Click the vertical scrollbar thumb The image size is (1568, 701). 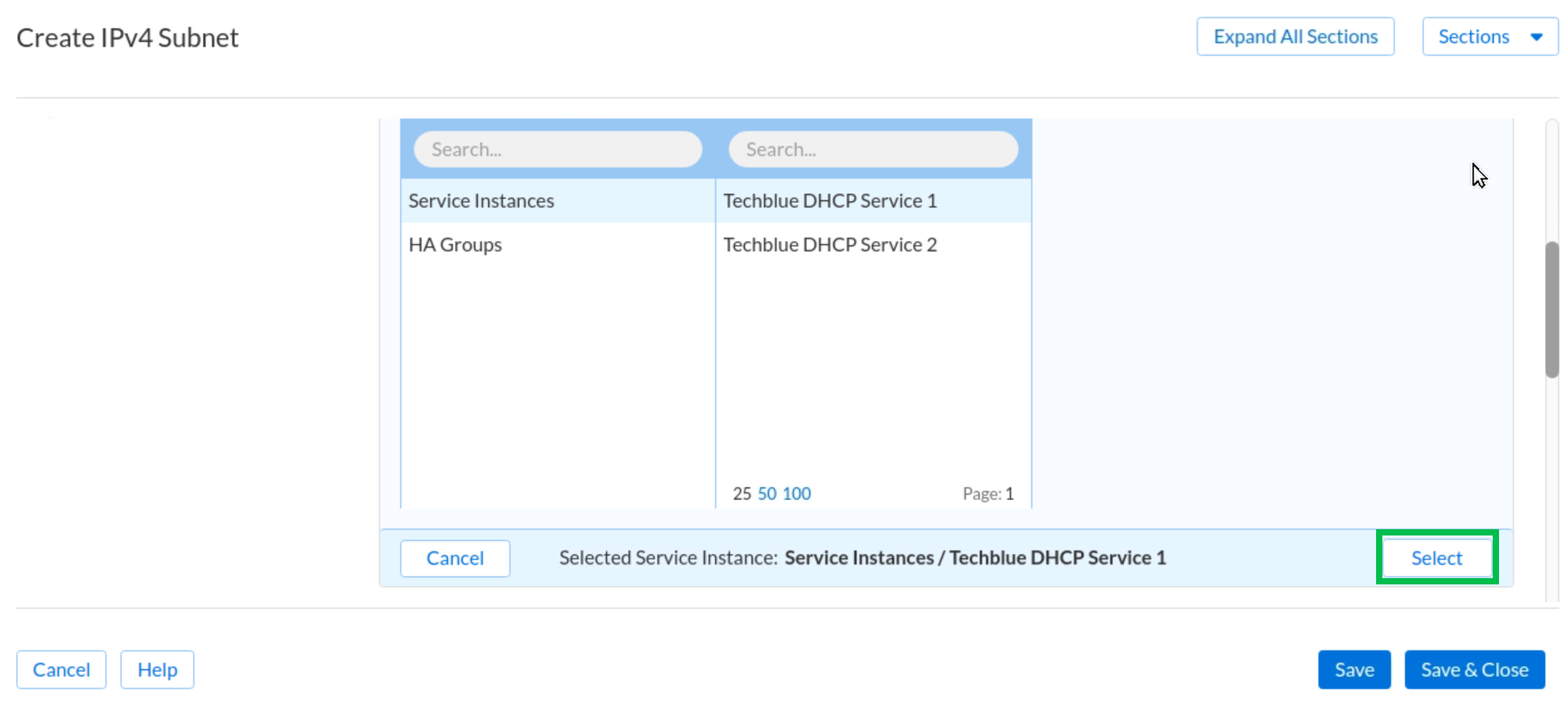(x=1552, y=309)
